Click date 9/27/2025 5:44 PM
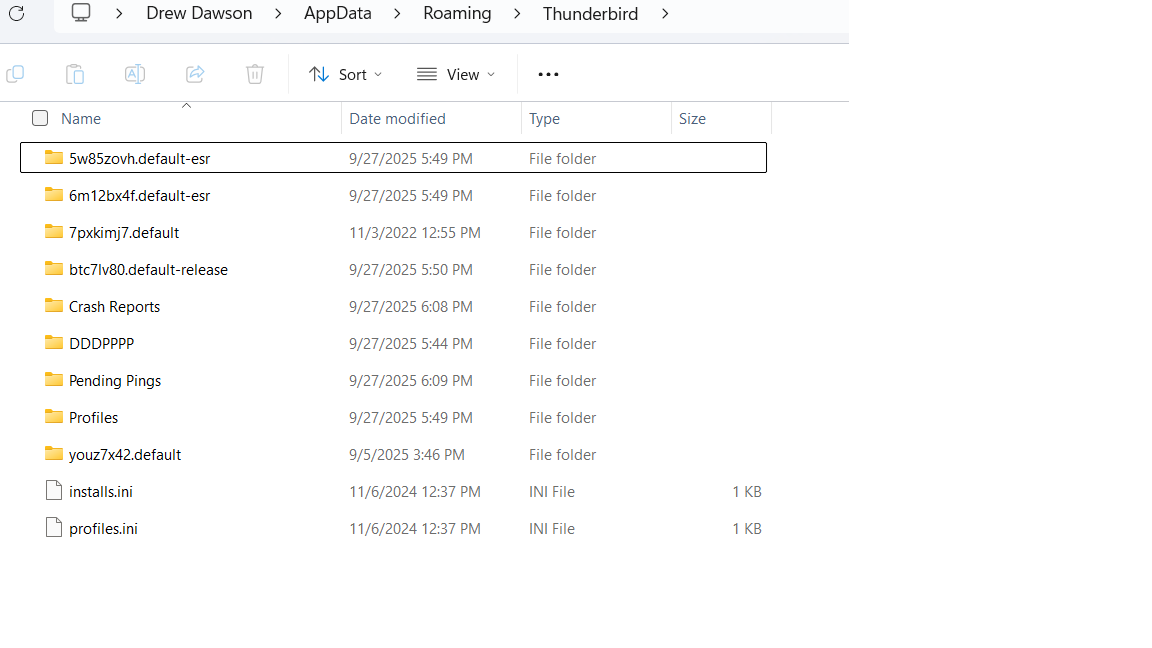1152x648 pixels. tap(411, 344)
